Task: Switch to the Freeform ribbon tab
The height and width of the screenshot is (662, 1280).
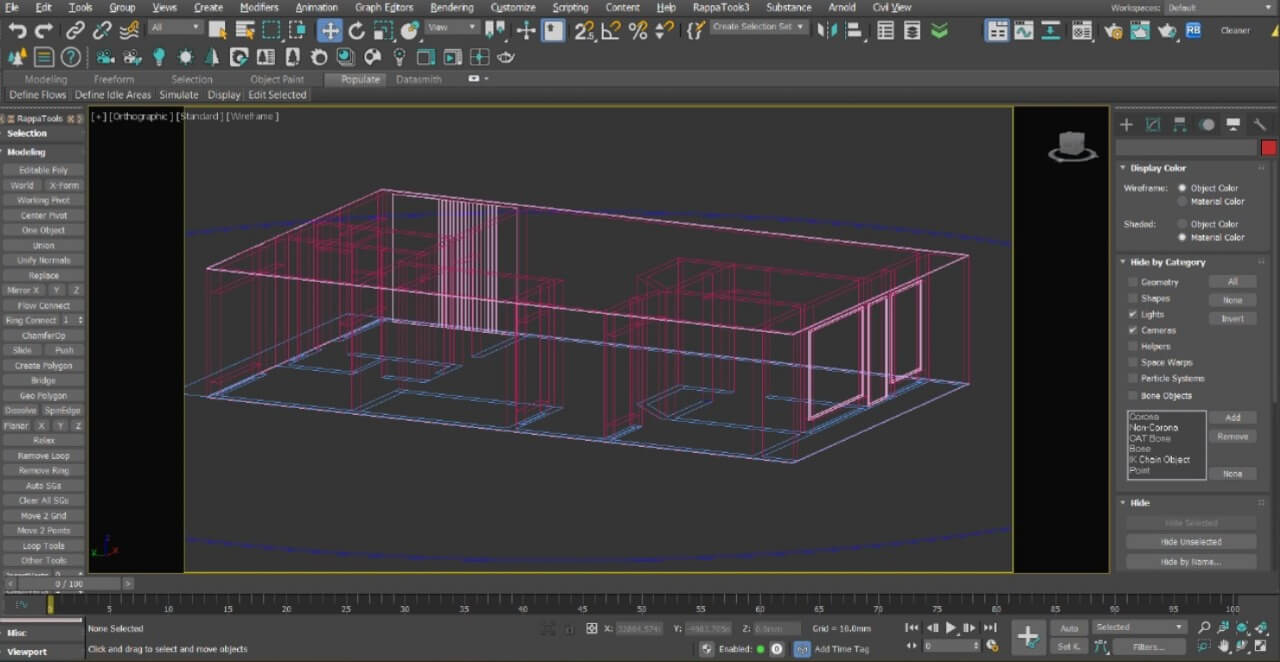Action: (x=113, y=79)
